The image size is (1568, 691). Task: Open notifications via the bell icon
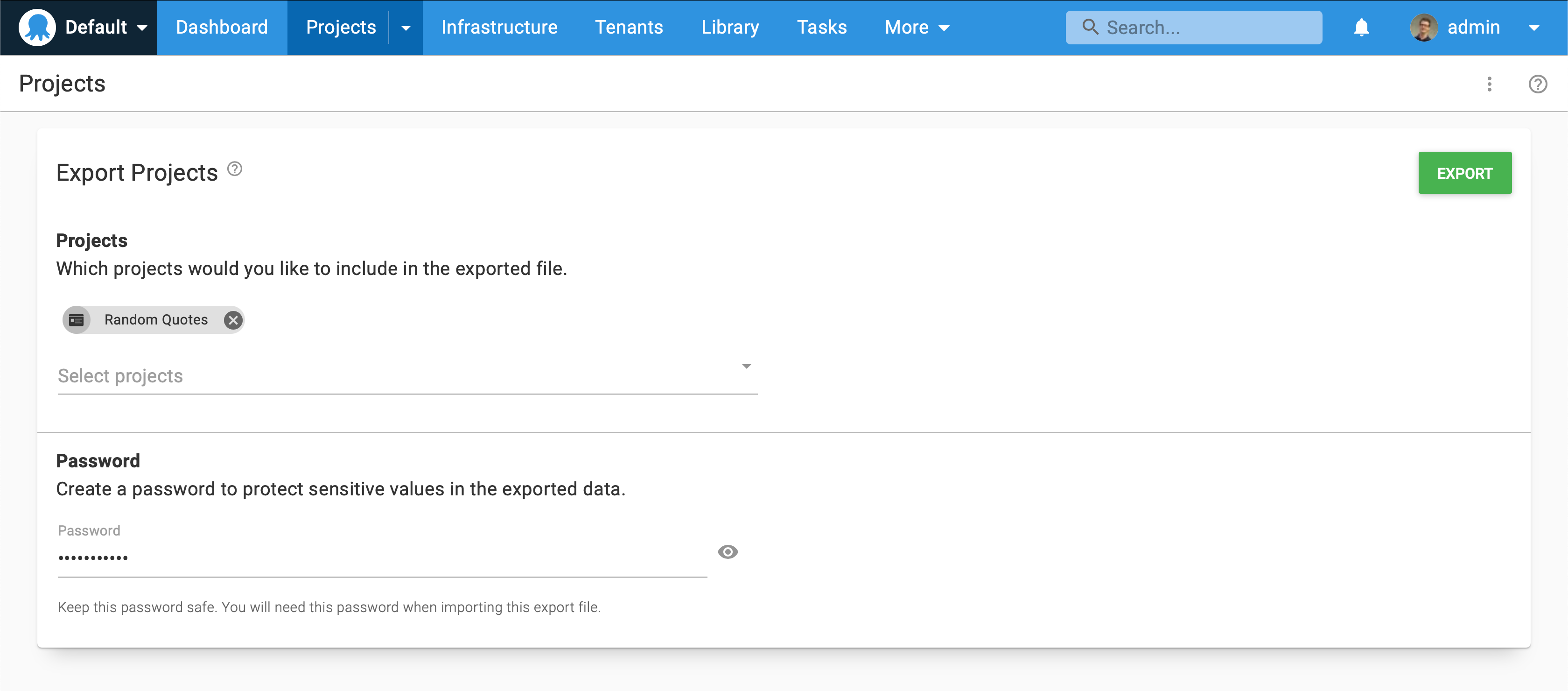click(x=1361, y=28)
